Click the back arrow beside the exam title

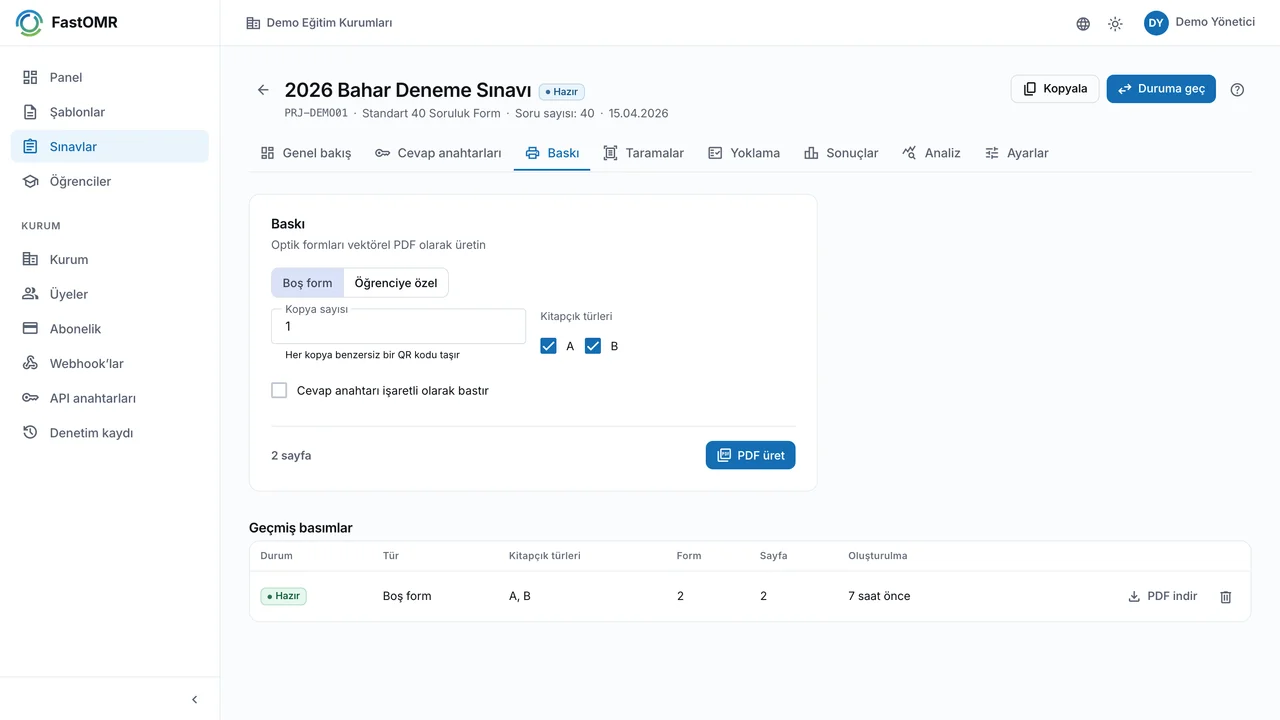[263, 90]
